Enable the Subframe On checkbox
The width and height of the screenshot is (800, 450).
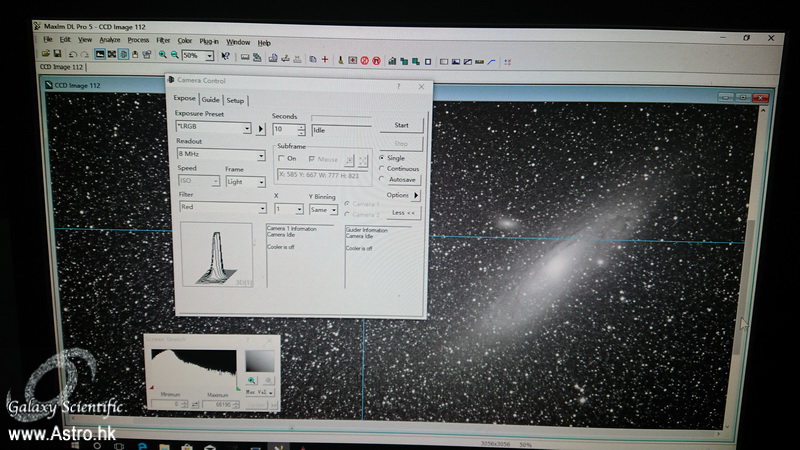[x=282, y=159]
